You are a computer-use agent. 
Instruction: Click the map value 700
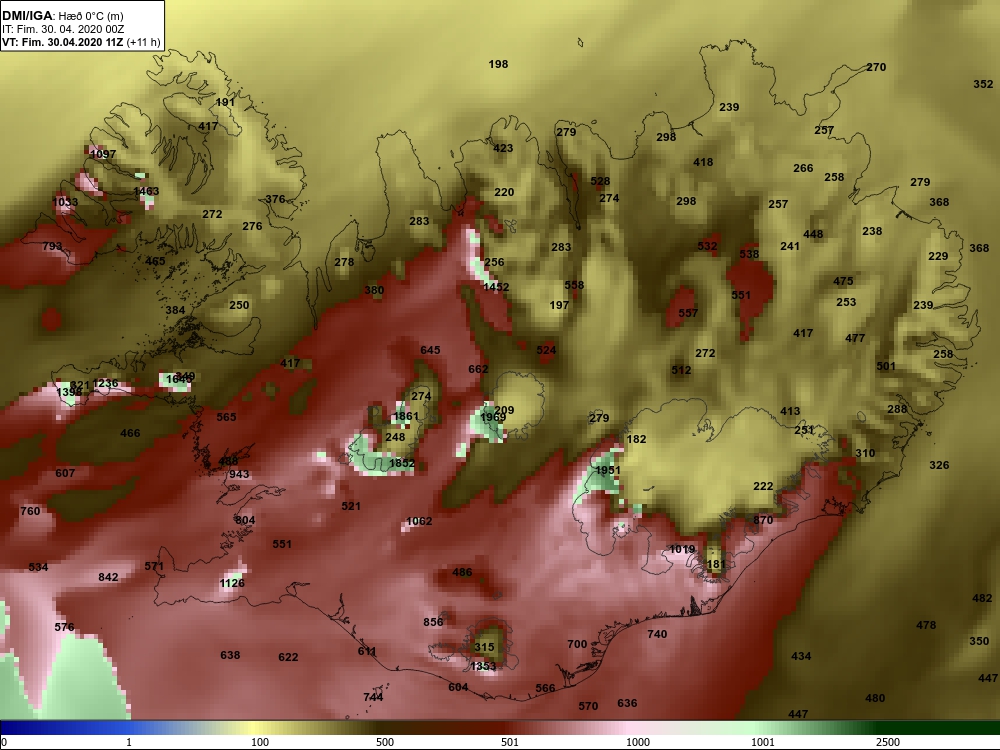click(577, 644)
